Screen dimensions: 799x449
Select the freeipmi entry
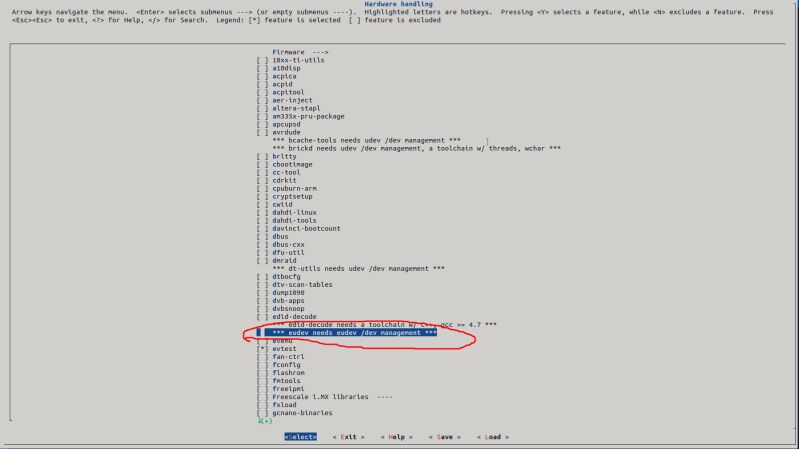288,389
